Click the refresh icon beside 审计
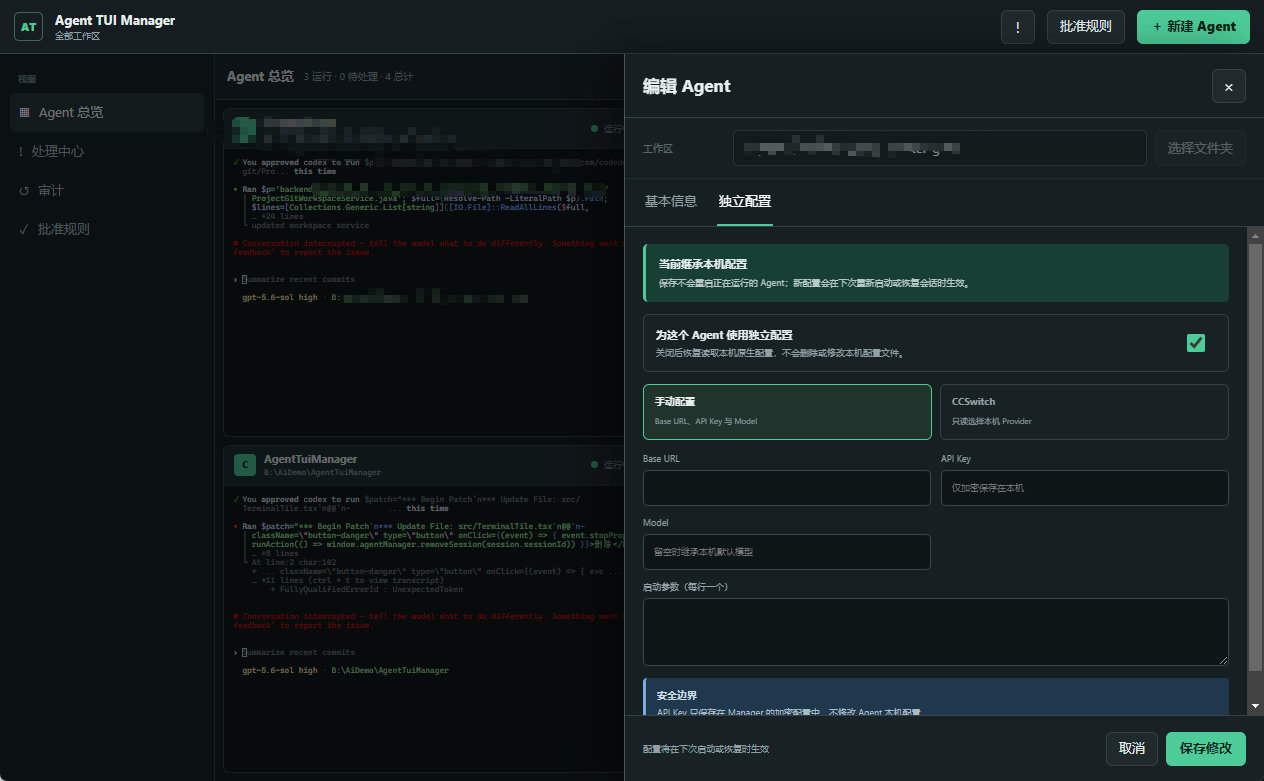The image size is (1264, 781). click(24, 190)
